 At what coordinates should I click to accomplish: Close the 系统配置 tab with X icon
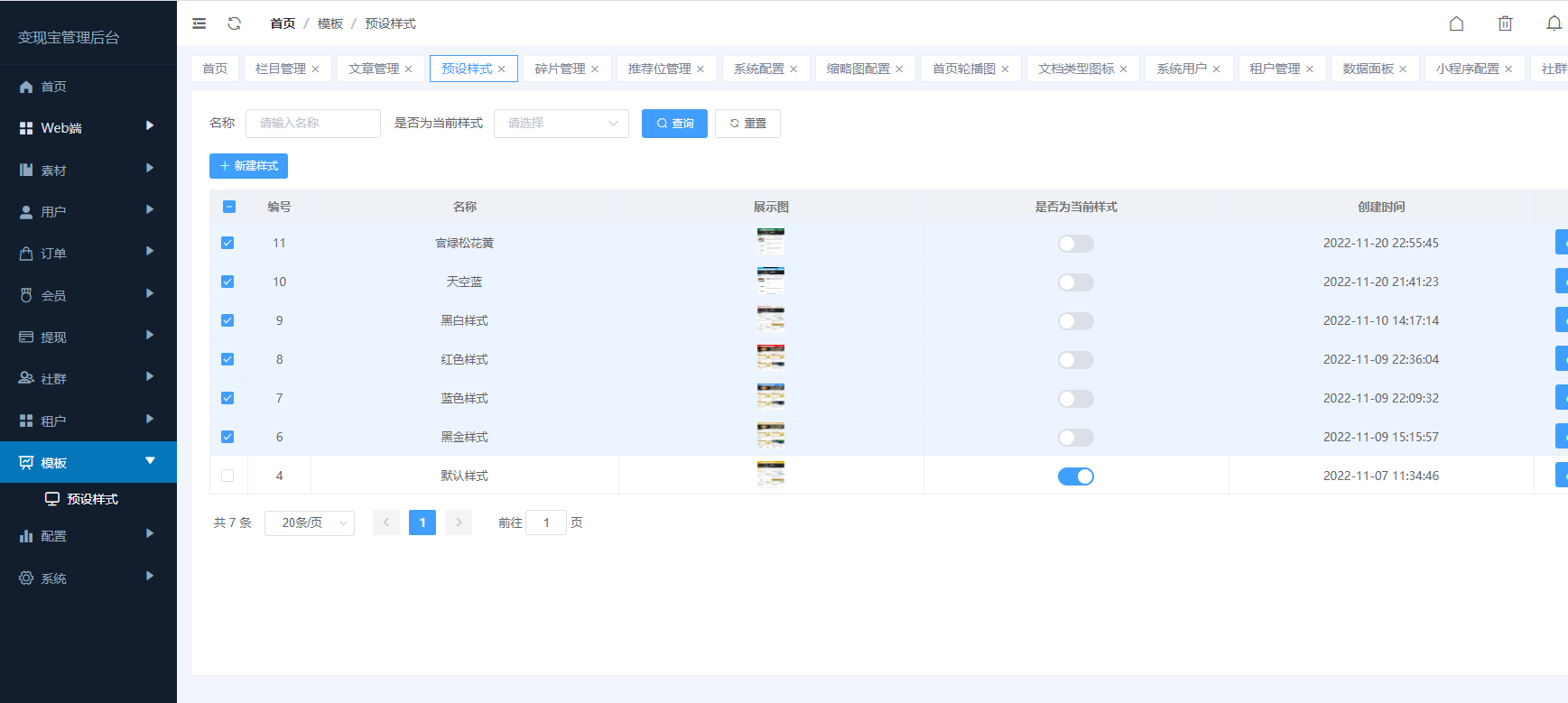[793, 69]
